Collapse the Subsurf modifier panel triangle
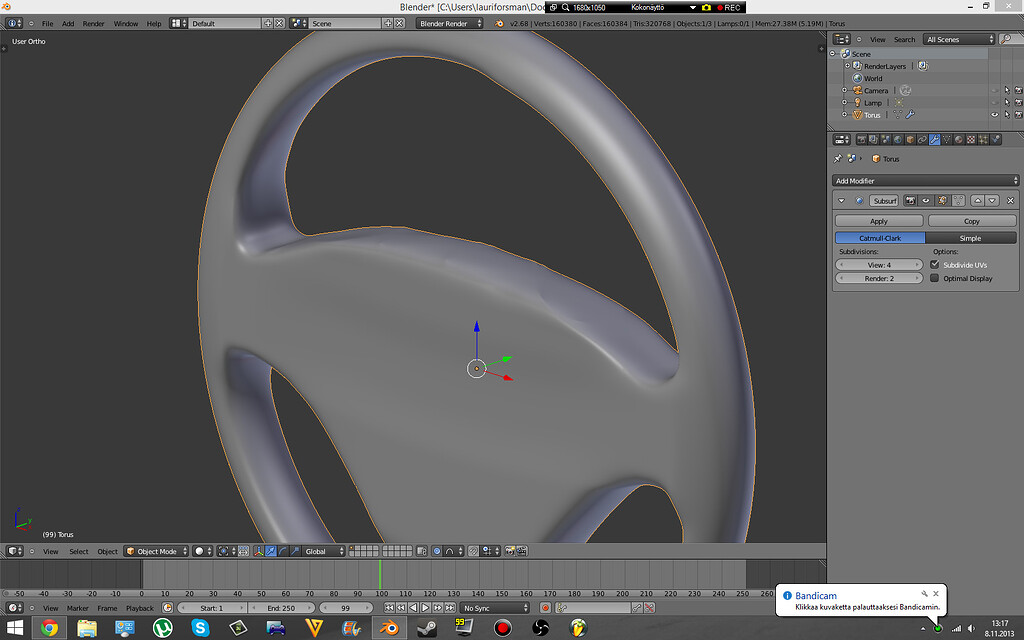Viewport: 1024px width, 640px height. (x=841, y=200)
